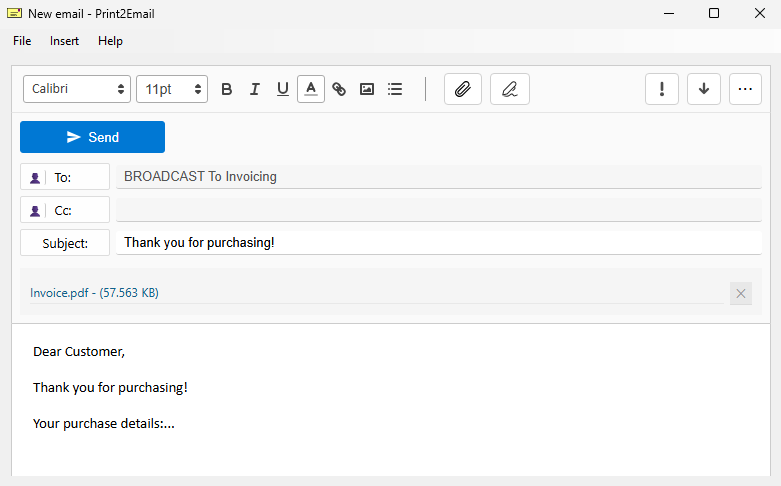Click 'Thank you for purchasing!' body line
Screen dimensions: 781x486
[110, 387]
